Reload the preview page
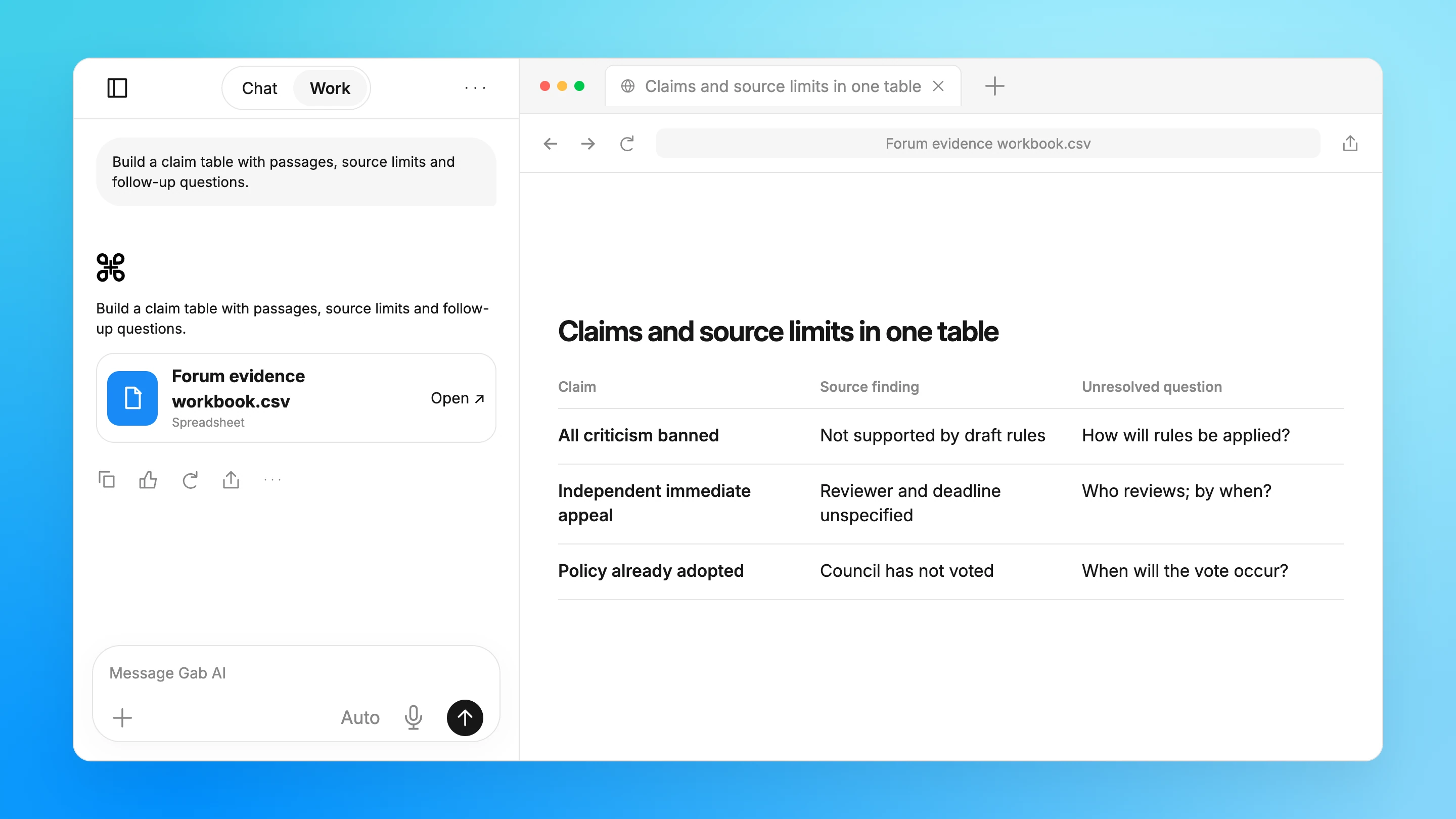 tap(627, 144)
